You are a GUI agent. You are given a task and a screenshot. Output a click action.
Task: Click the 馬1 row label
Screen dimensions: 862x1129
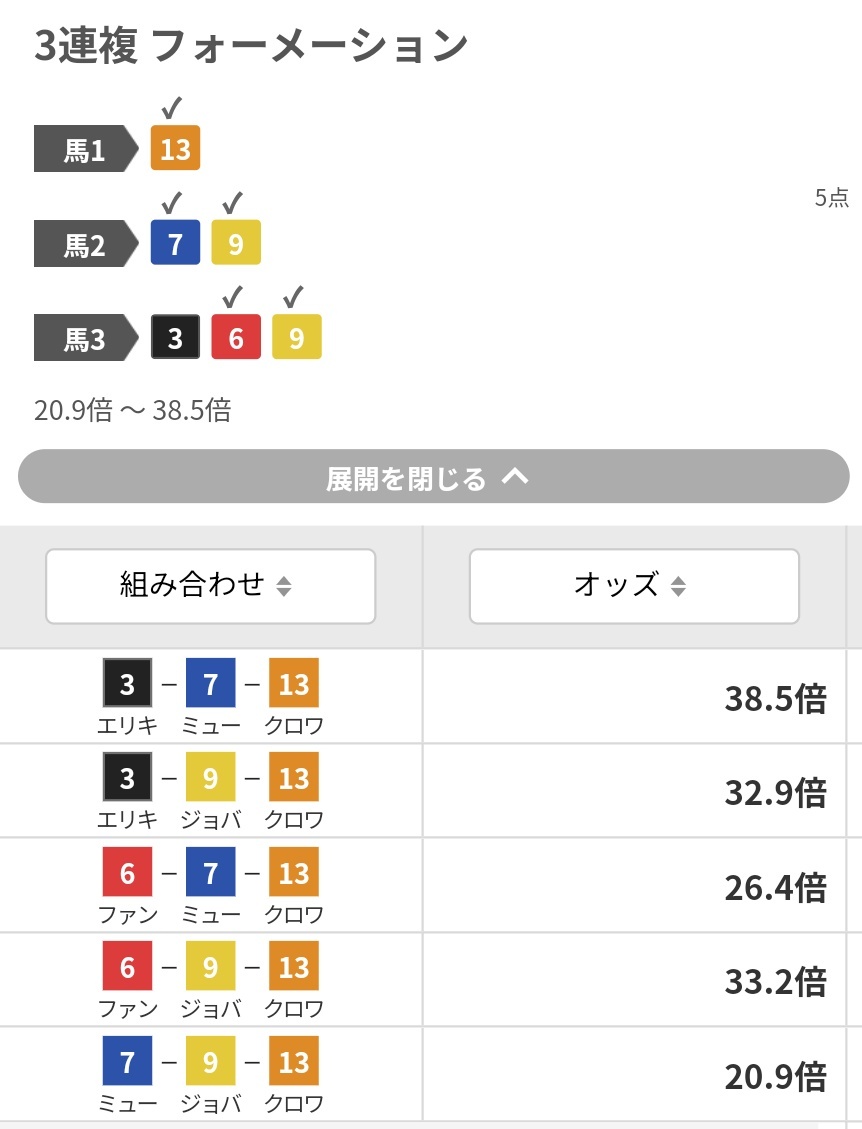click(x=86, y=149)
